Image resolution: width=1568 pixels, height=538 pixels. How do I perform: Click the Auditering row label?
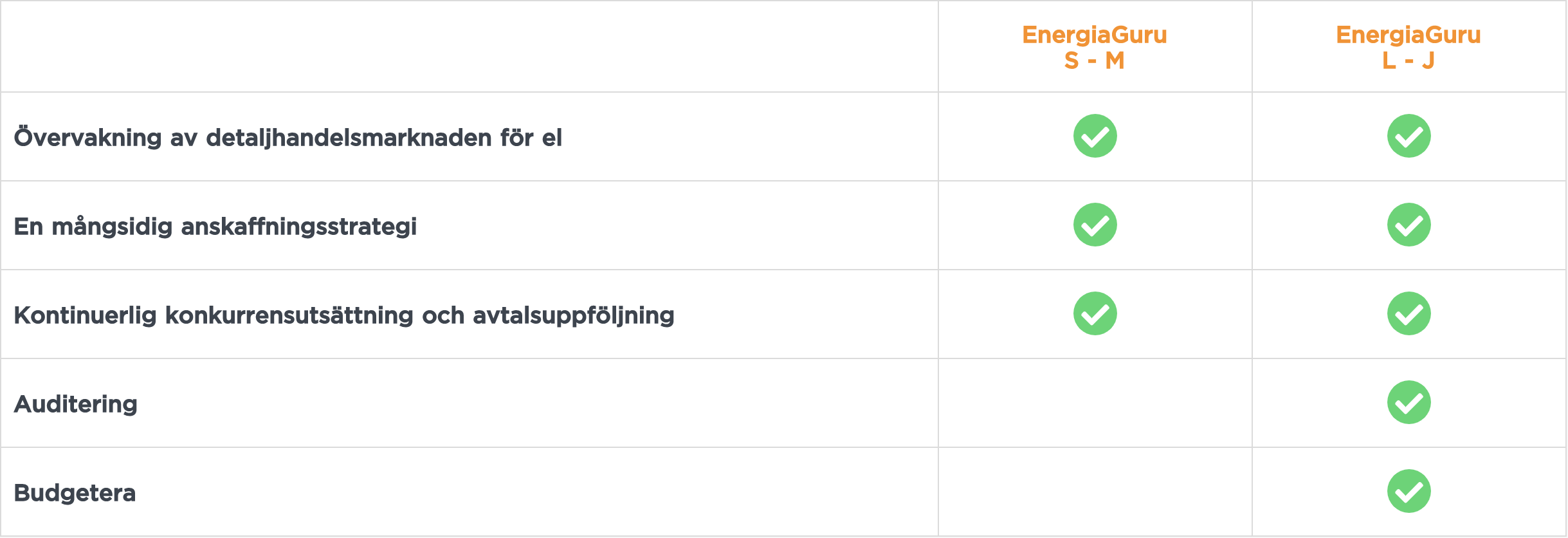point(76,404)
